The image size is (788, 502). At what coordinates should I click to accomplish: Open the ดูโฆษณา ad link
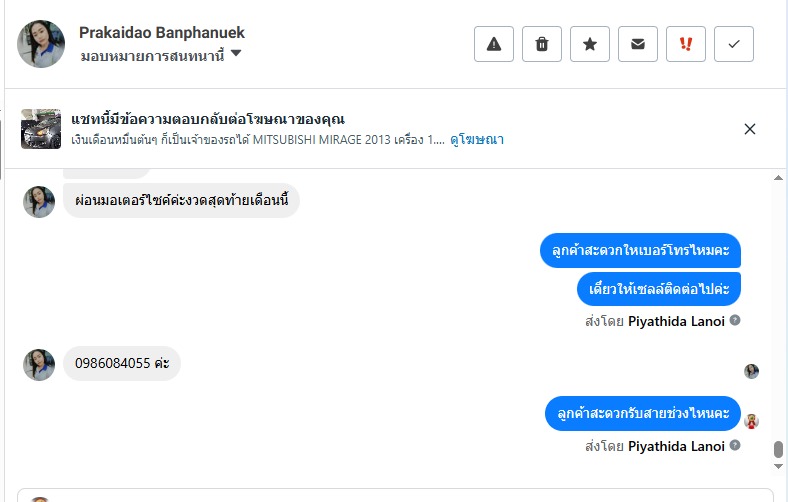(x=476, y=140)
